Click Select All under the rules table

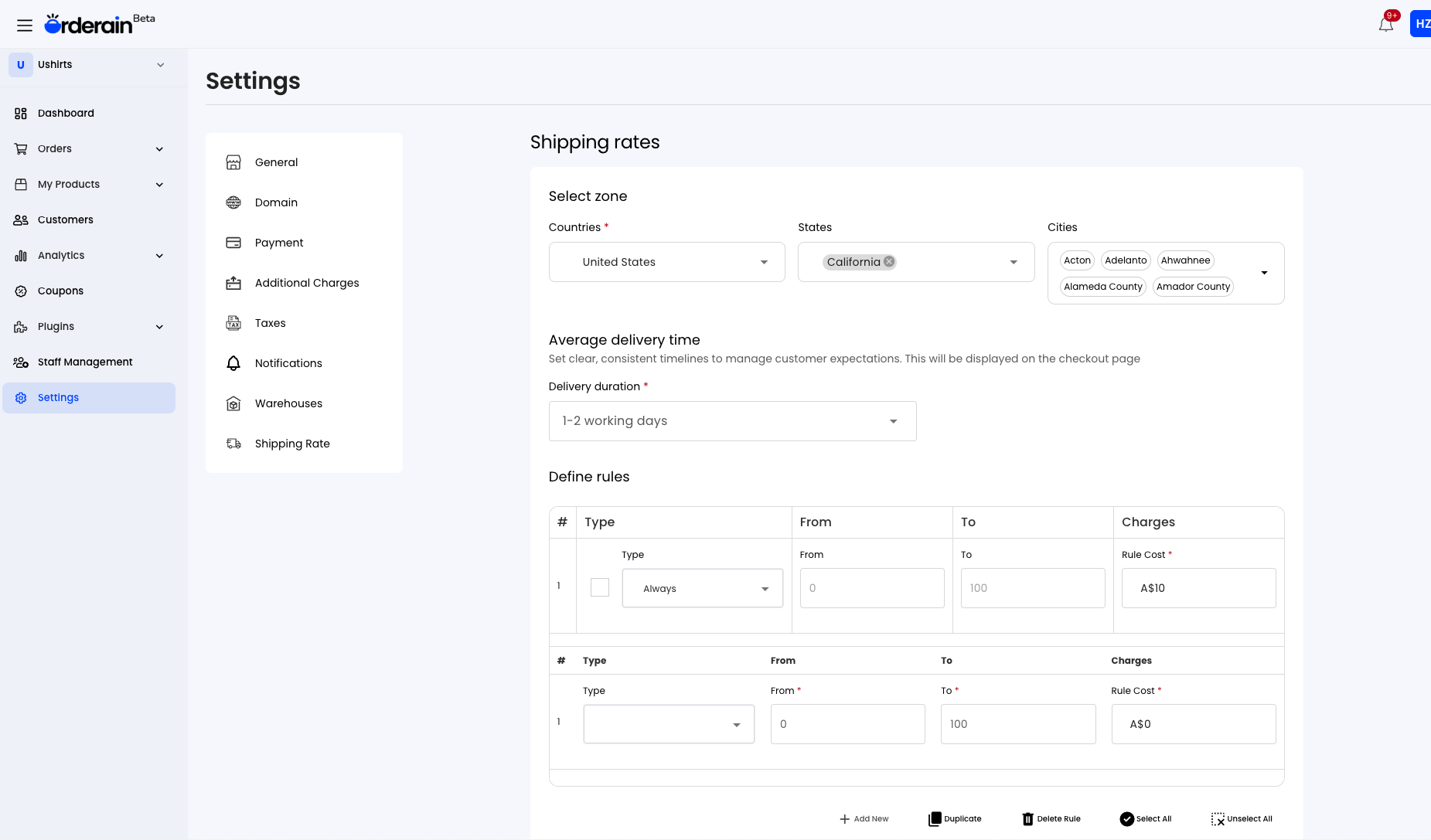pyautogui.click(x=1146, y=818)
